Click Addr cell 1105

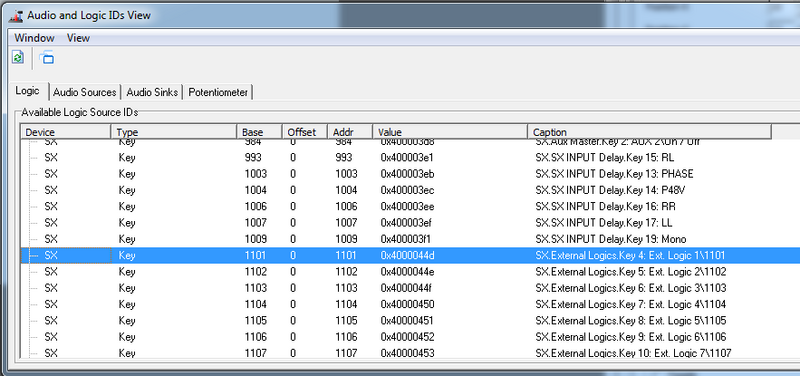346,321
